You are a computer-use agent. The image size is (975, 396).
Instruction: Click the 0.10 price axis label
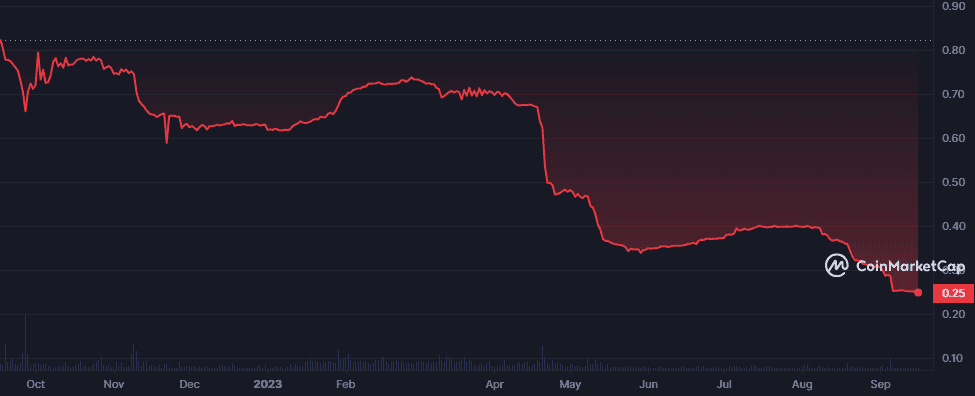(x=953, y=359)
